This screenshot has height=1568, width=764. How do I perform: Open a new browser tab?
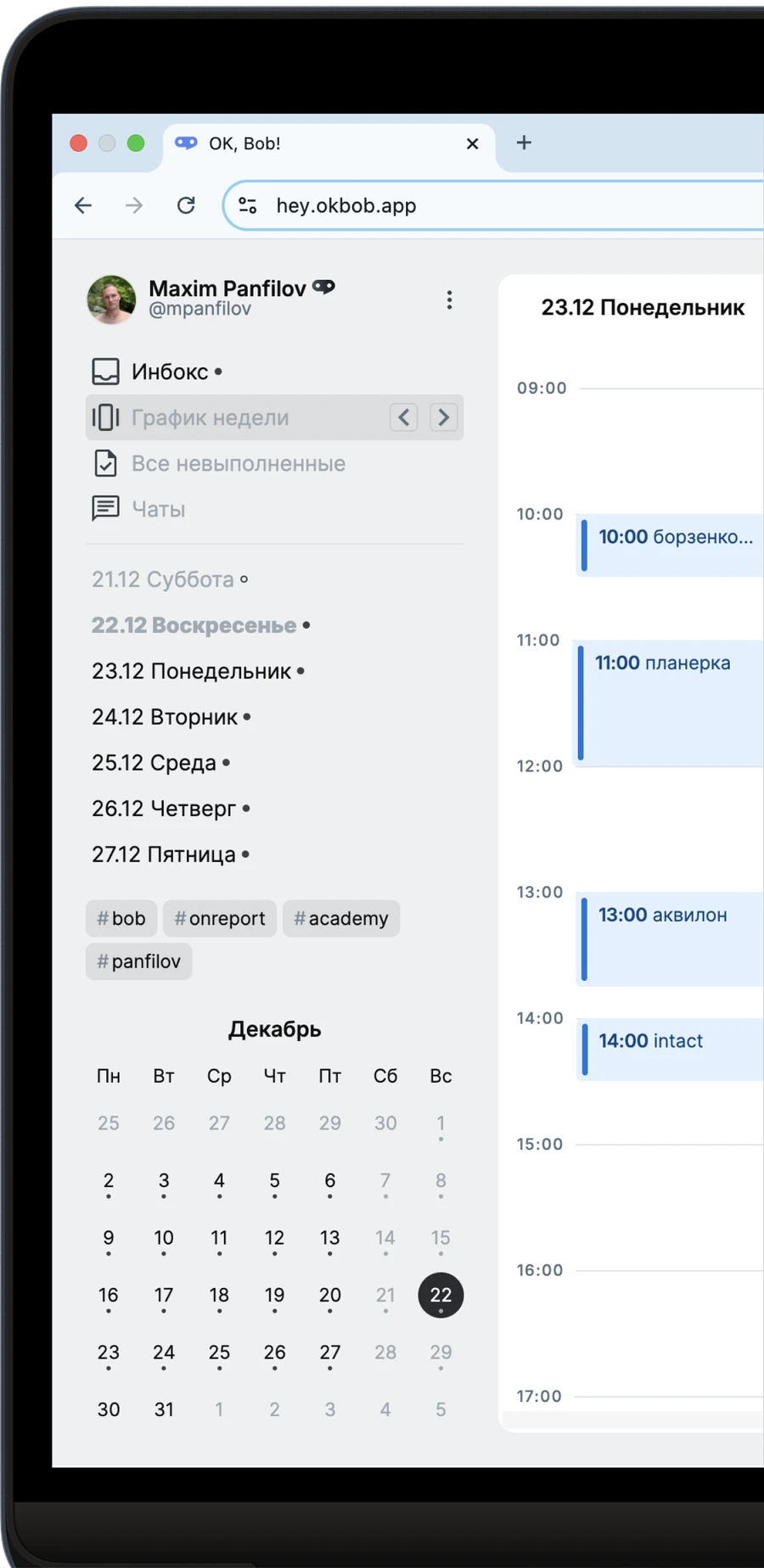pos(524,143)
